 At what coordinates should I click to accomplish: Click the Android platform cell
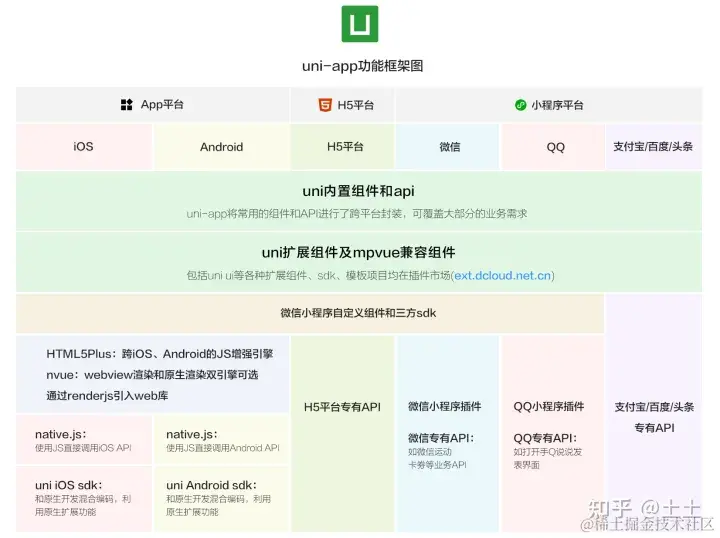tap(221, 147)
